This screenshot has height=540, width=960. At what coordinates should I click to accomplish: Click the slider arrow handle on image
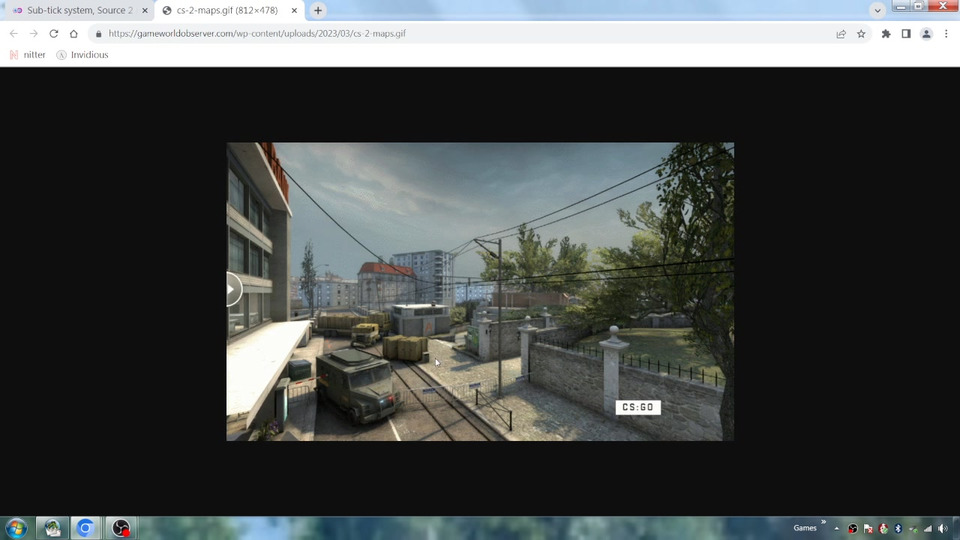pyautogui.click(x=233, y=289)
